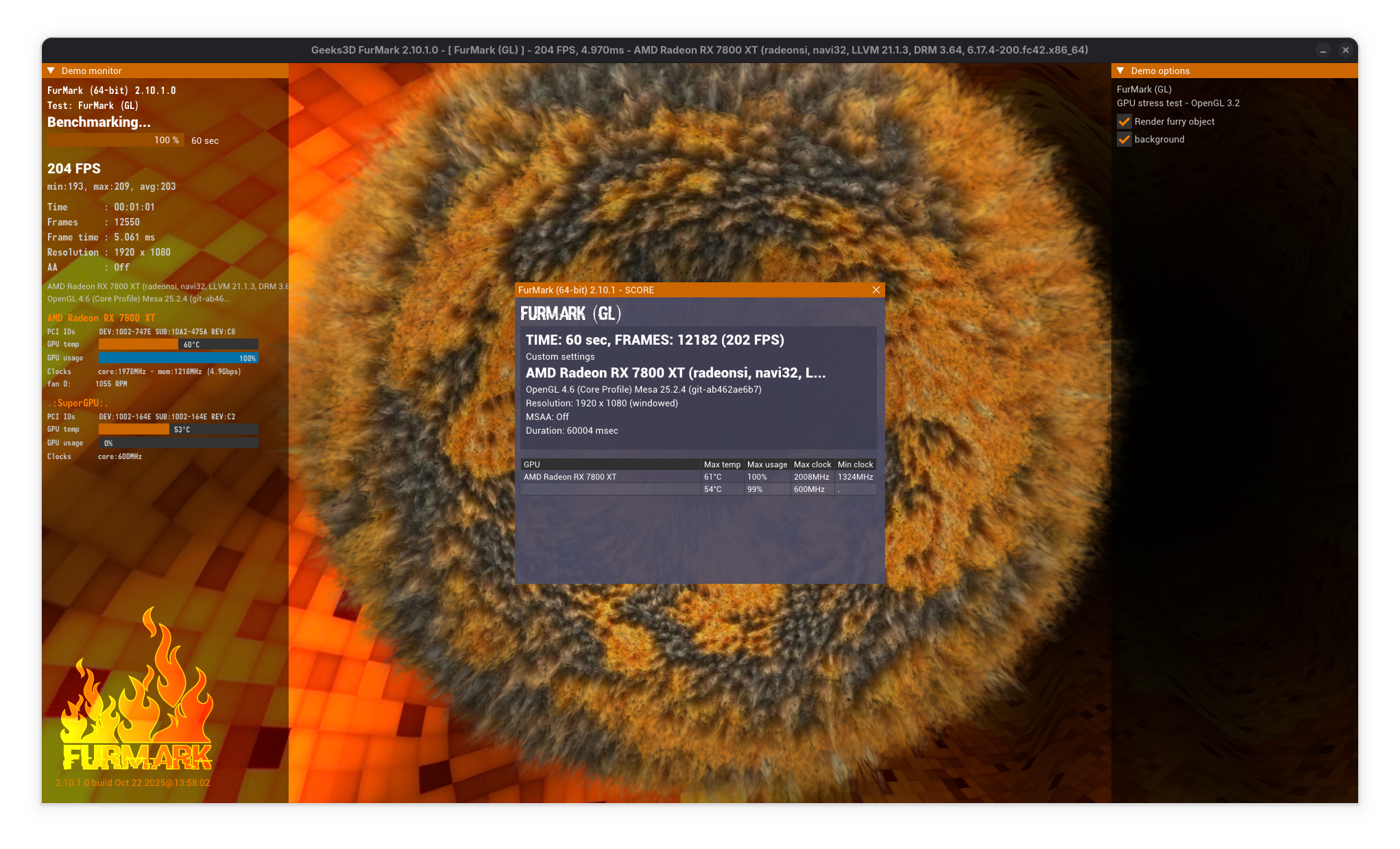This screenshot has width=1400, height=849.
Task: Click the SuperGPU 0% usage bar
Action: 178,443
